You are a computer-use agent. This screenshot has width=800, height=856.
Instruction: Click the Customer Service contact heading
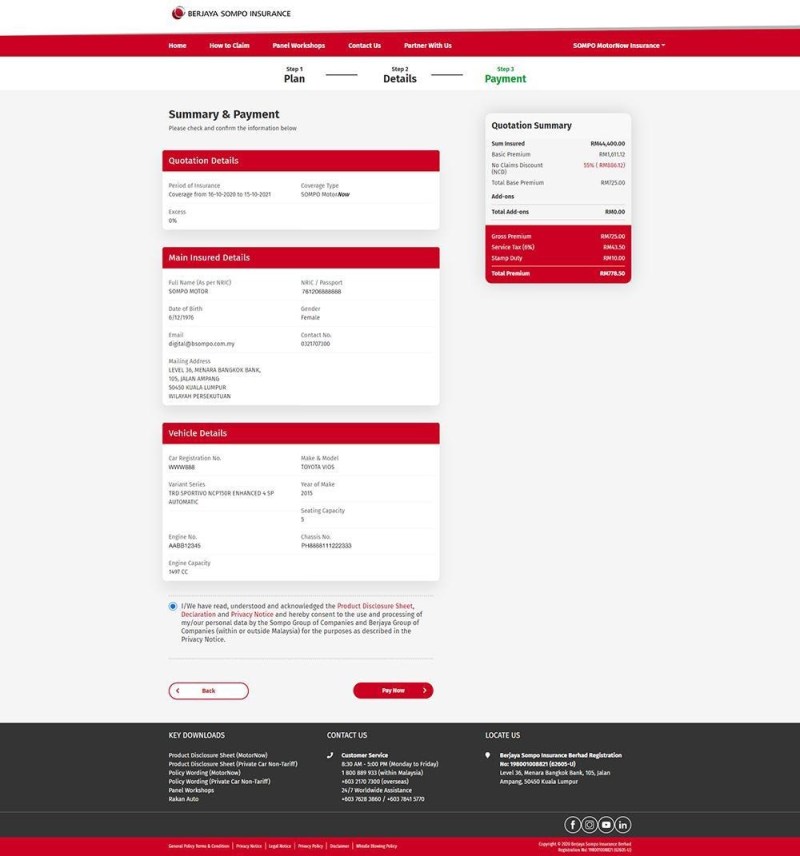365,755
